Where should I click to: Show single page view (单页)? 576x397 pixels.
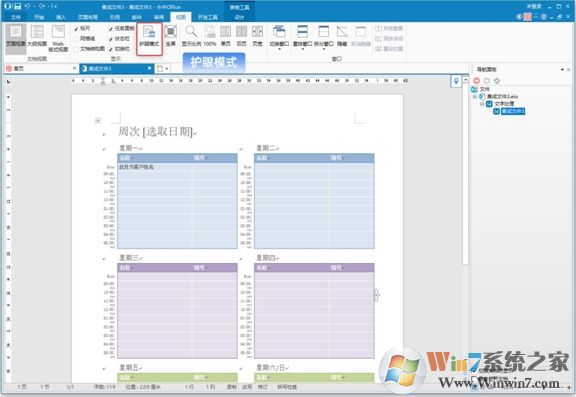pos(226,36)
